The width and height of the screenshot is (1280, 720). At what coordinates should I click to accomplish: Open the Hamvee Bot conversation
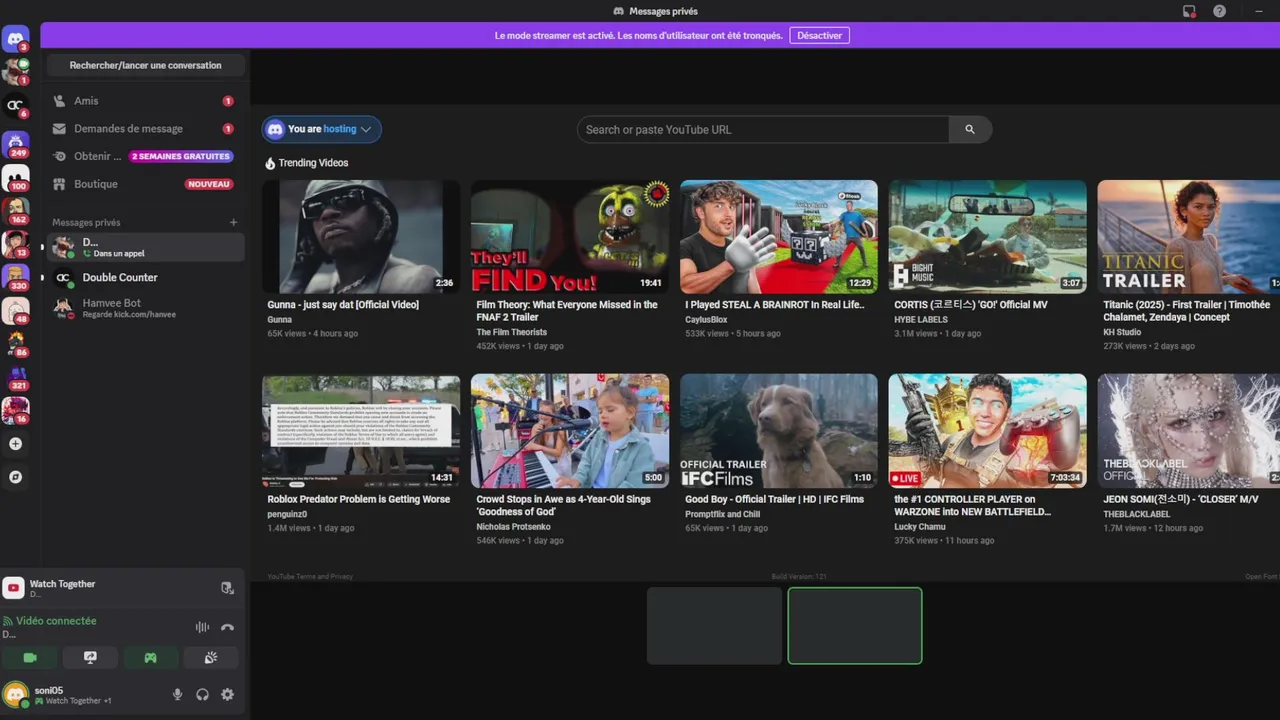(x=145, y=307)
